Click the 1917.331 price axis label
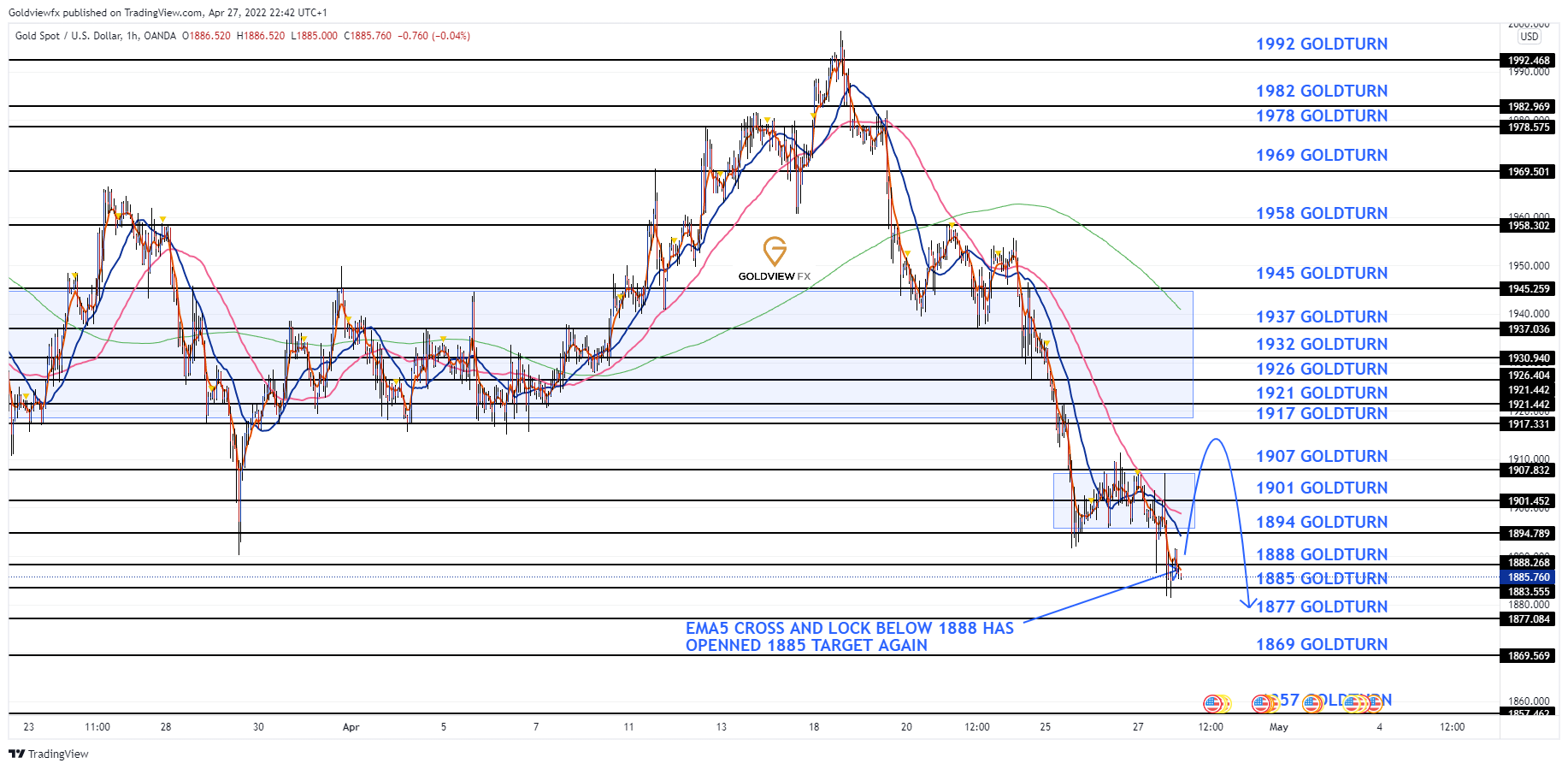 click(1529, 423)
